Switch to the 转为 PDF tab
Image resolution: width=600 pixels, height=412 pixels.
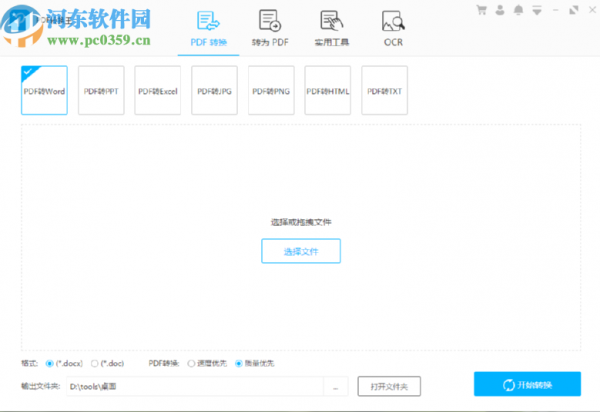(x=270, y=29)
